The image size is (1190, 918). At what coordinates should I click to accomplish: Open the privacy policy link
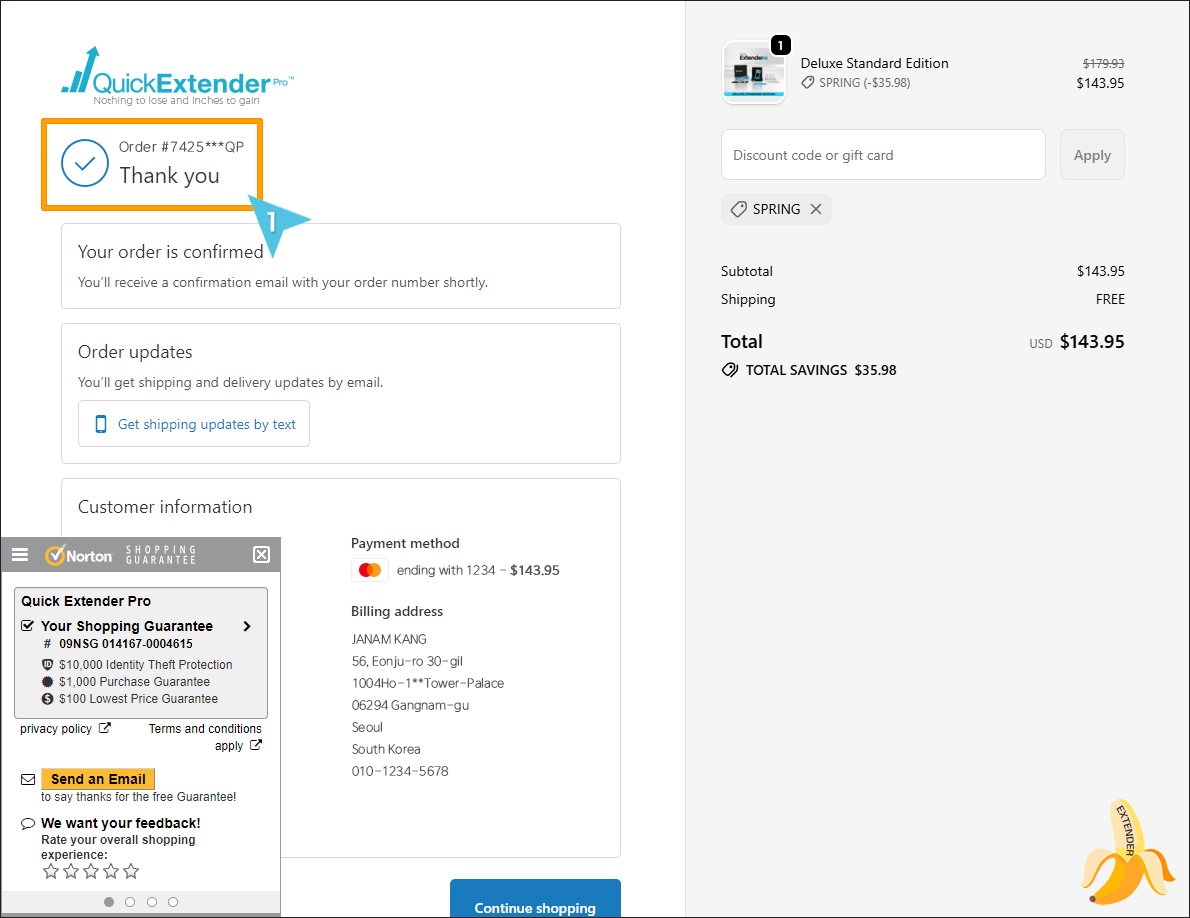56,728
